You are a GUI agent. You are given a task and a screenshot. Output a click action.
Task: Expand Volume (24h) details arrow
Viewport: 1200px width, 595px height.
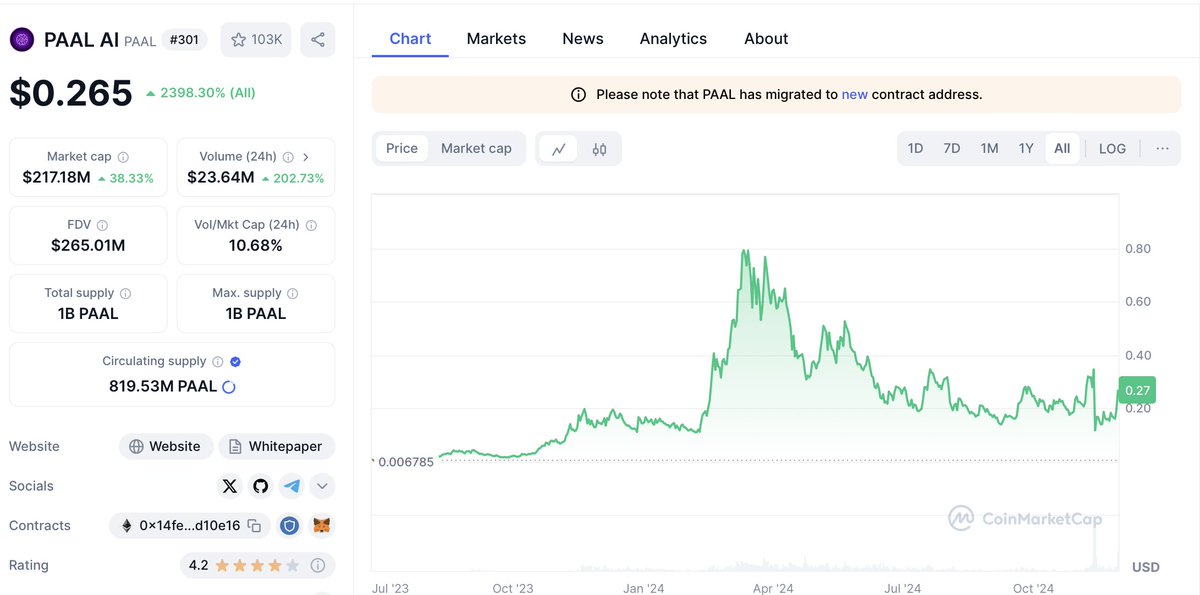(x=305, y=156)
